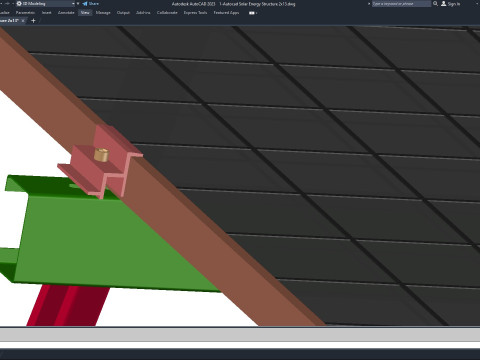Open the Insert ribbon tab

click(x=46, y=13)
